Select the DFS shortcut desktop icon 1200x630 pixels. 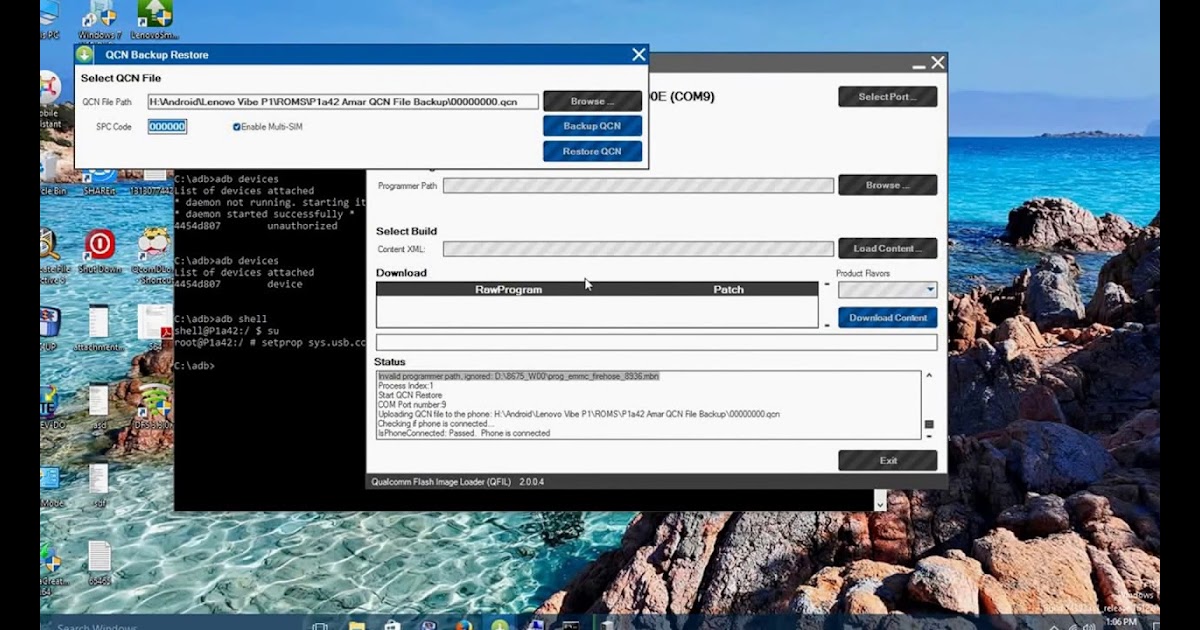coord(152,407)
